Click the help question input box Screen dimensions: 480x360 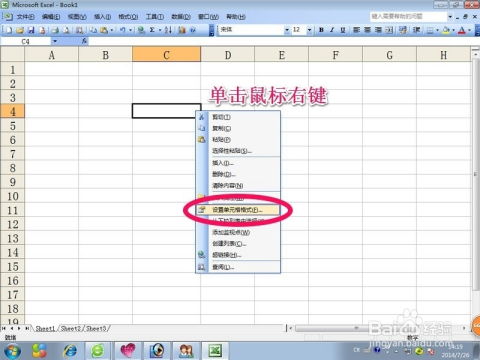408,16
